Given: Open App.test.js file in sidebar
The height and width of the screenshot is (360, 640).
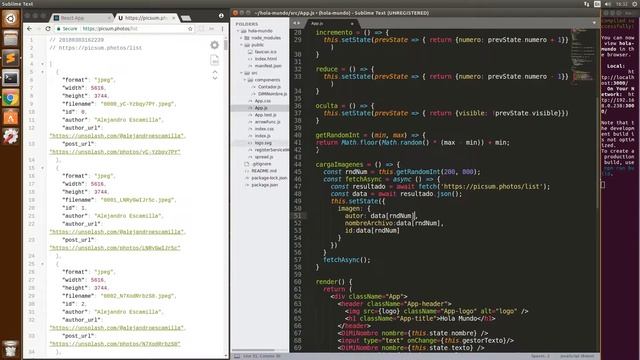Looking at the screenshot, I should (266, 115).
